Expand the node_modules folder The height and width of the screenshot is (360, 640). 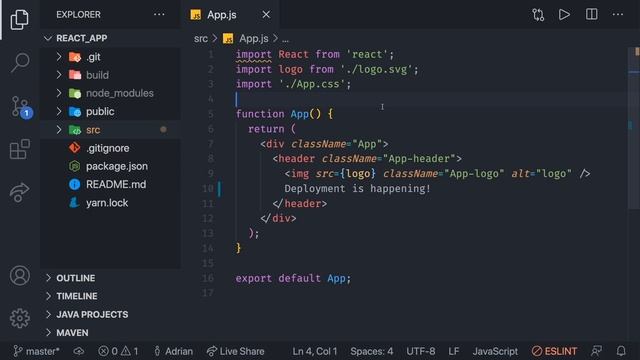point(59,93)
